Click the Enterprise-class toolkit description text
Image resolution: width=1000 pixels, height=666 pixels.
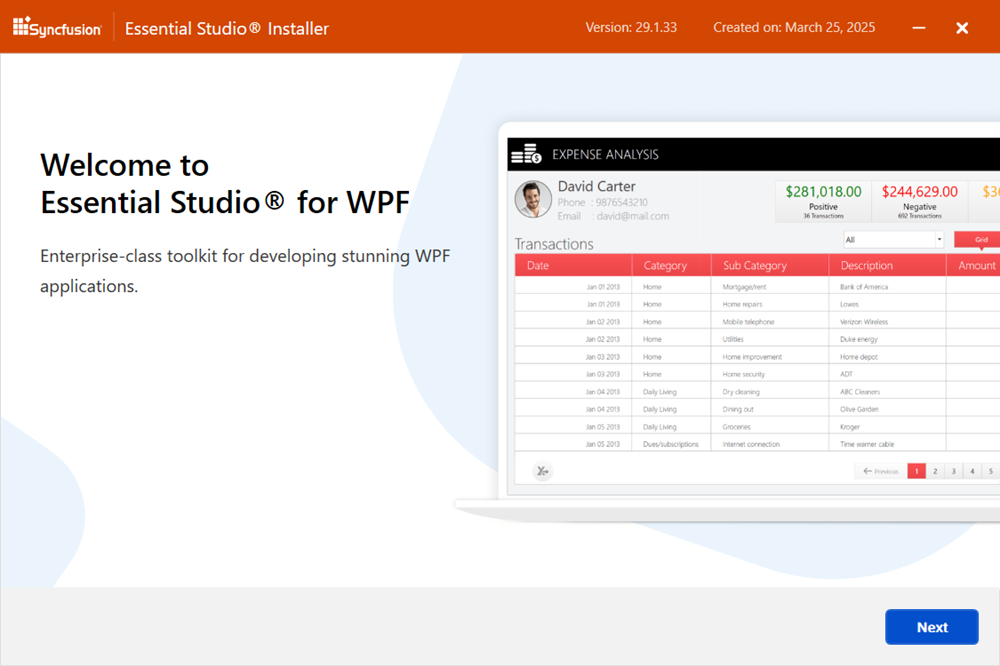click(245, 271)
